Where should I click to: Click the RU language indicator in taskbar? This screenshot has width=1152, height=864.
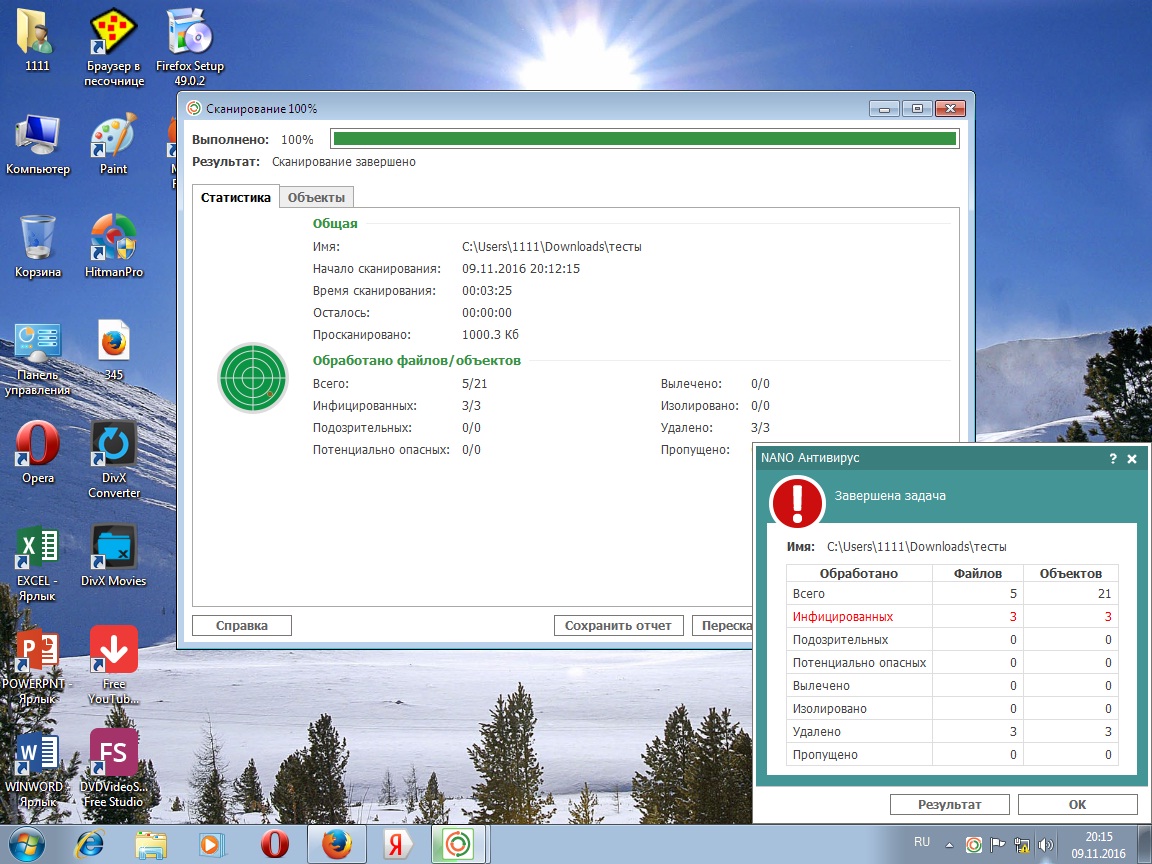point(922,842)
